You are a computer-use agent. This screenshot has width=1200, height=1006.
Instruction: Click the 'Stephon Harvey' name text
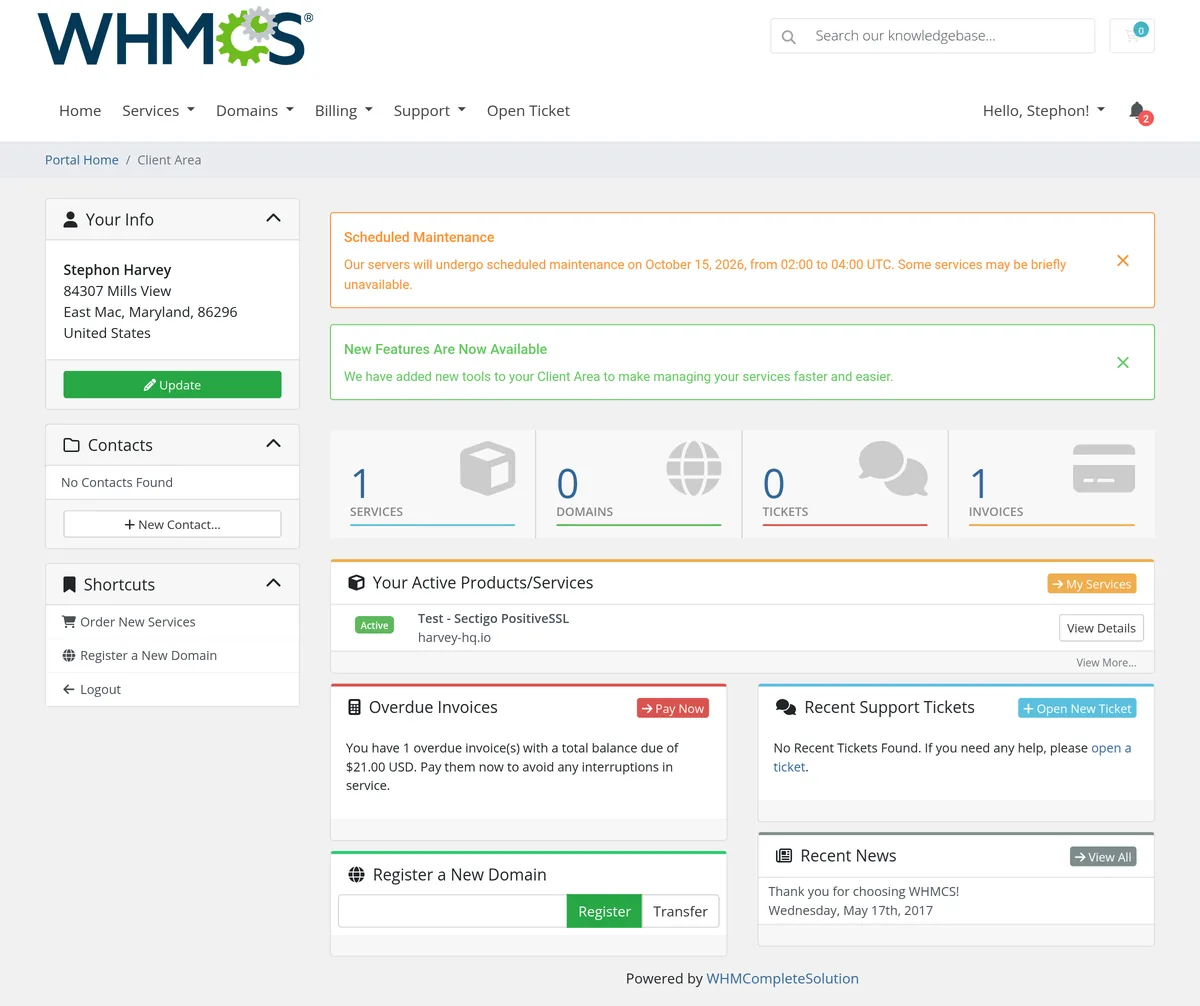tap(117, 270)
